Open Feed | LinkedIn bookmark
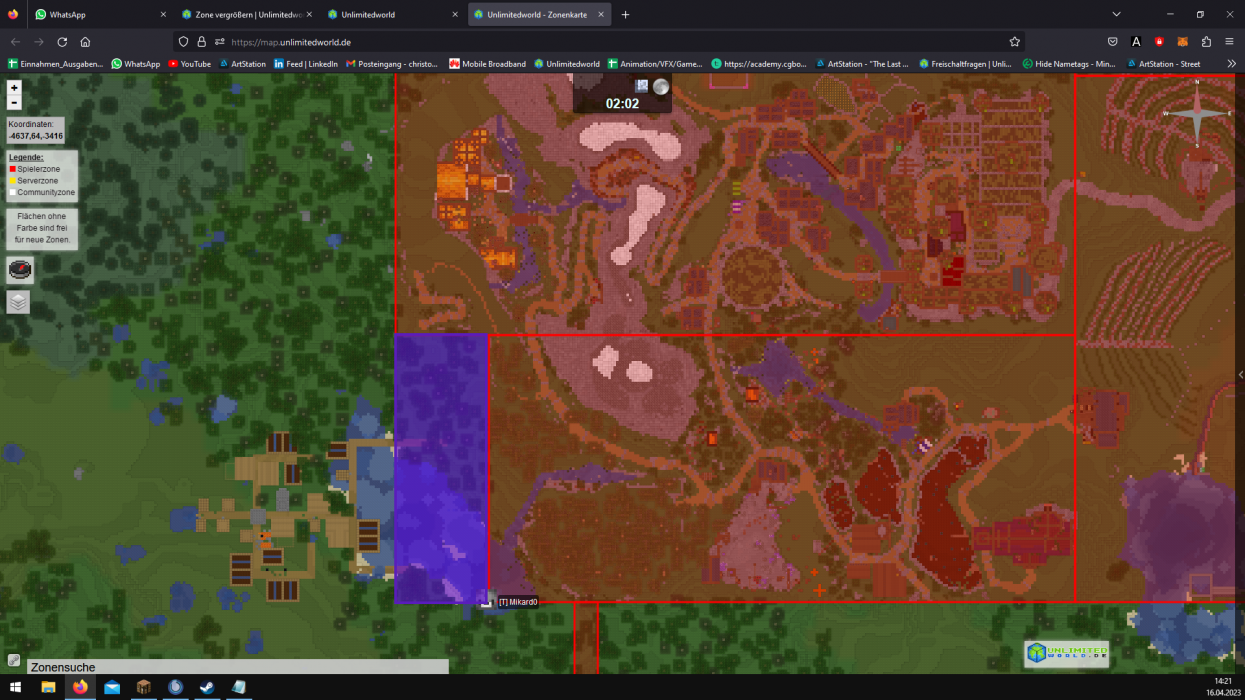 point(305,64)
